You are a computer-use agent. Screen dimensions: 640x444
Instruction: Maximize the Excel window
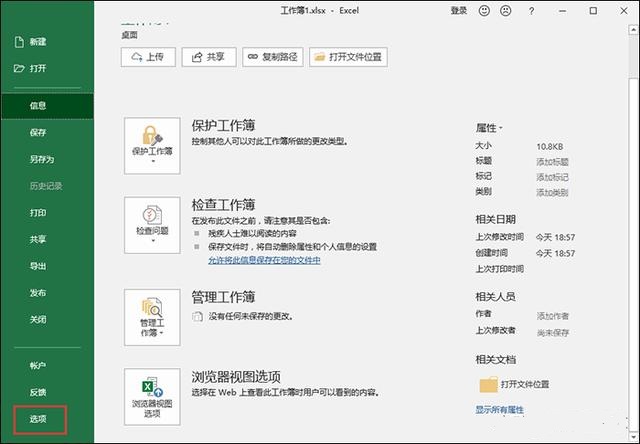pyautogui.click(x=593, y=11)
